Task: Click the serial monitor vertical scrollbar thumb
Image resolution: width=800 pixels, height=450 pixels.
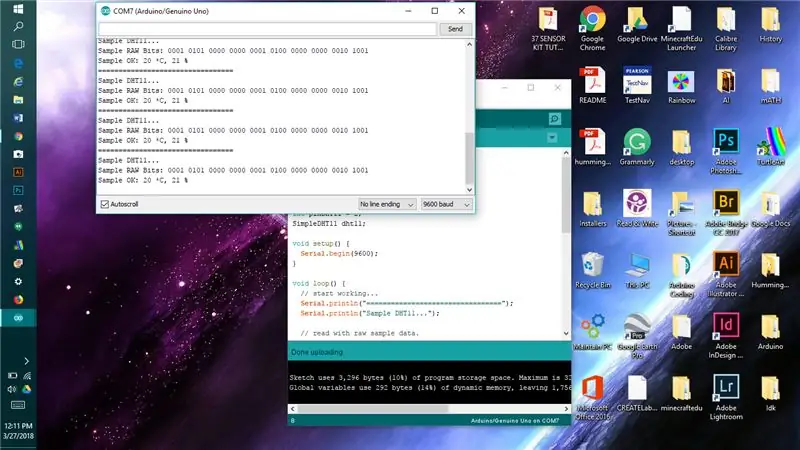Action: (469, 158)
